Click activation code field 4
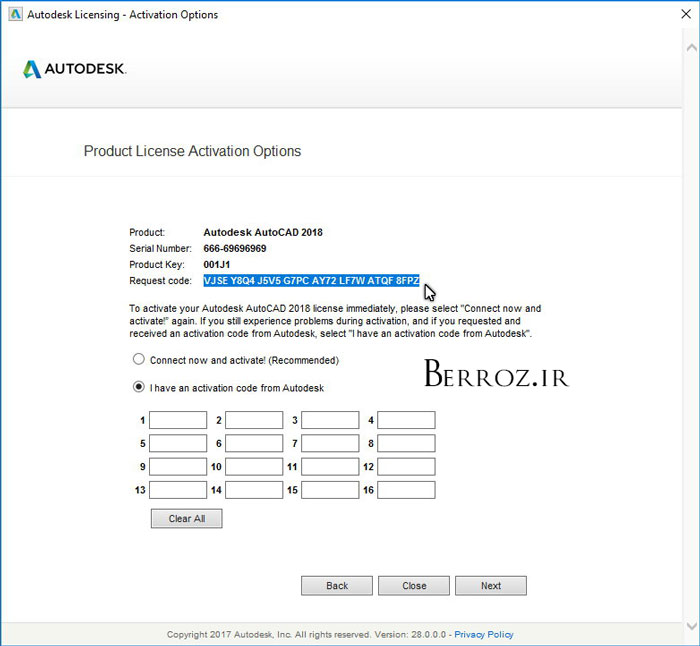Screen dimensions: 700x646 [x=406, y=420]
